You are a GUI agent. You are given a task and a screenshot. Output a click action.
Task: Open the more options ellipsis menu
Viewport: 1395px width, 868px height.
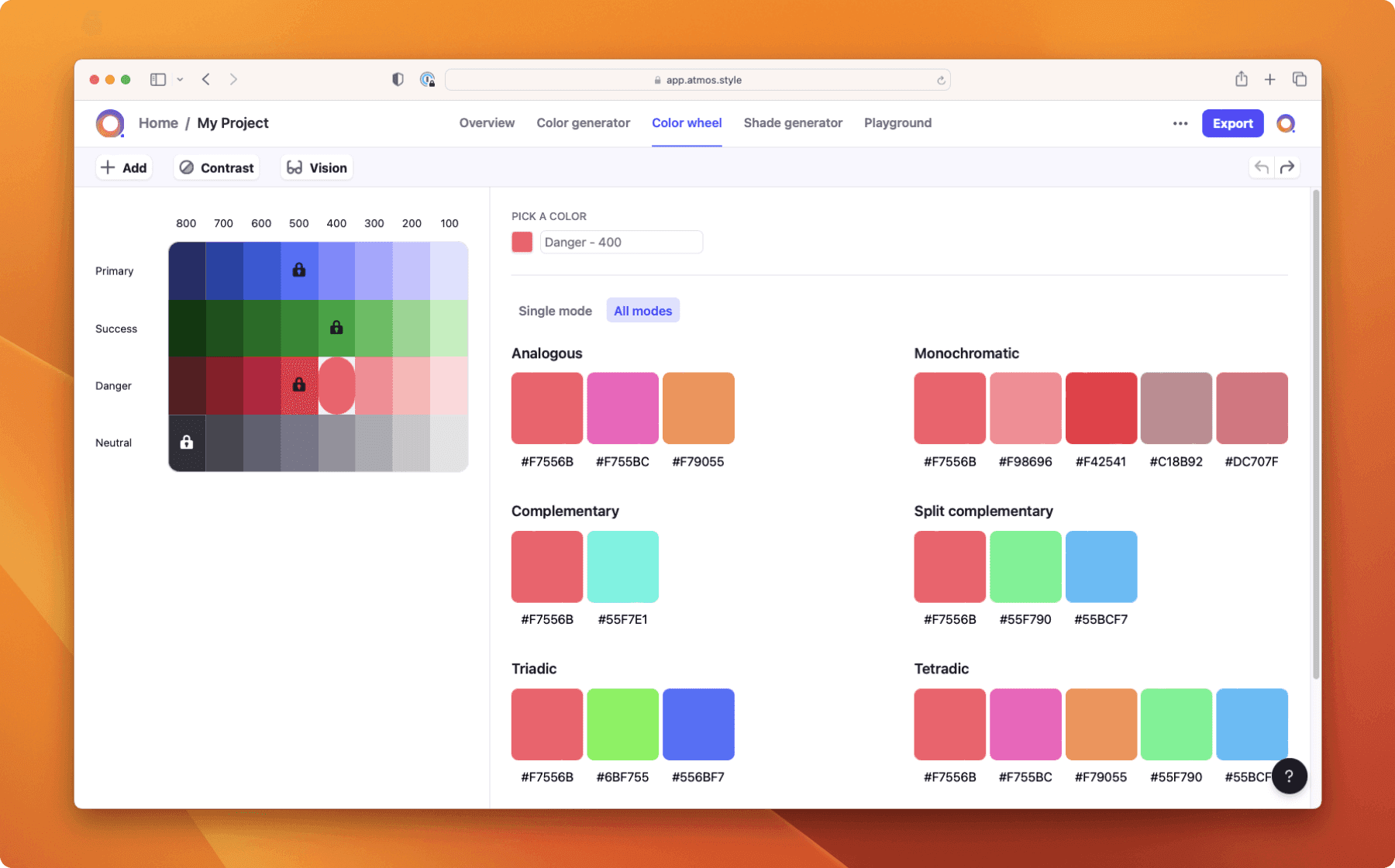(1180, 123)
